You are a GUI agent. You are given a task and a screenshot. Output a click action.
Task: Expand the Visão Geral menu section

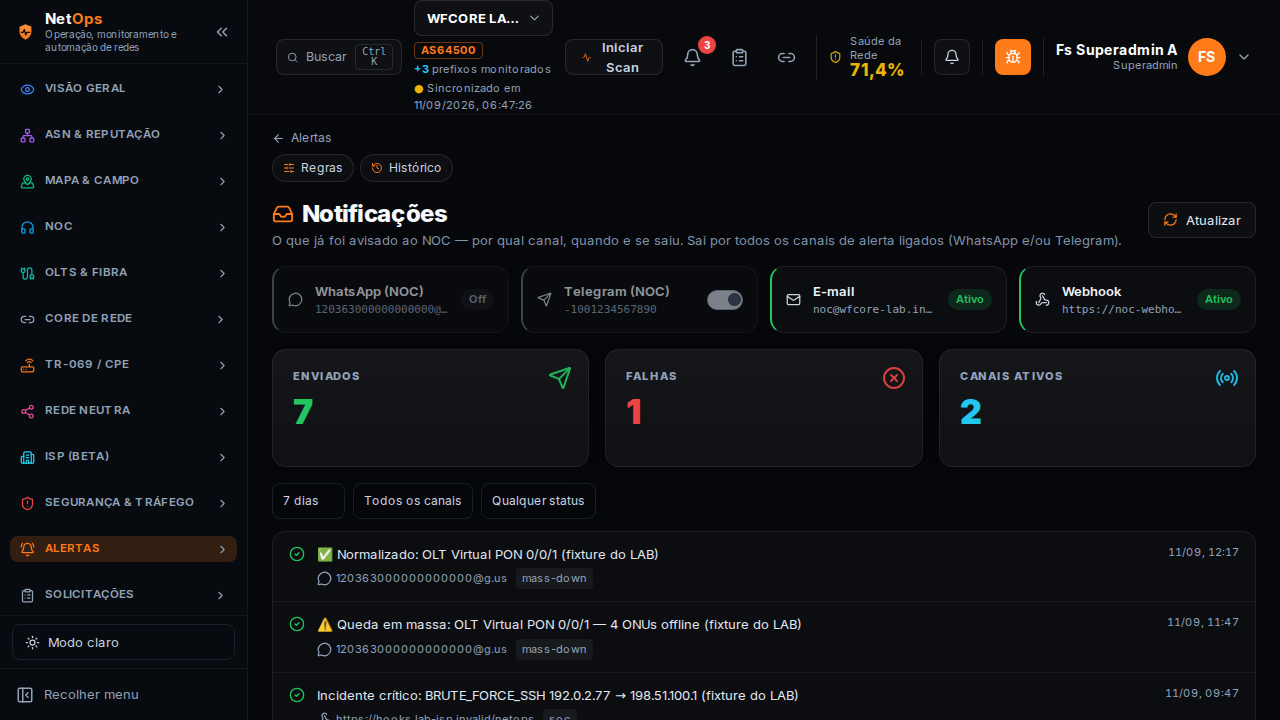[x=123, y=89]
